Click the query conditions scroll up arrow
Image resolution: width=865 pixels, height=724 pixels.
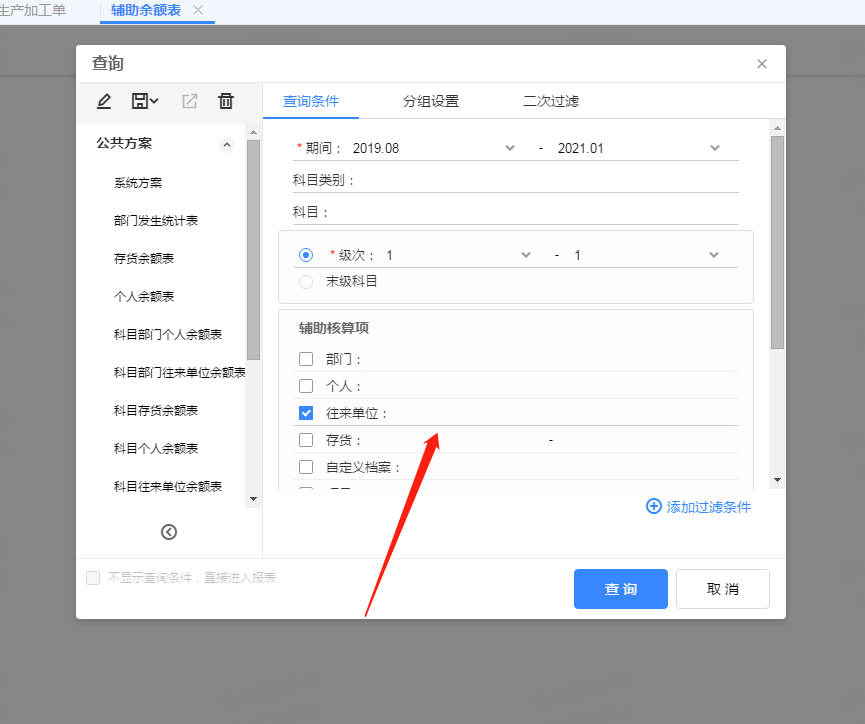pyautogui.click(x=777, y=128)
